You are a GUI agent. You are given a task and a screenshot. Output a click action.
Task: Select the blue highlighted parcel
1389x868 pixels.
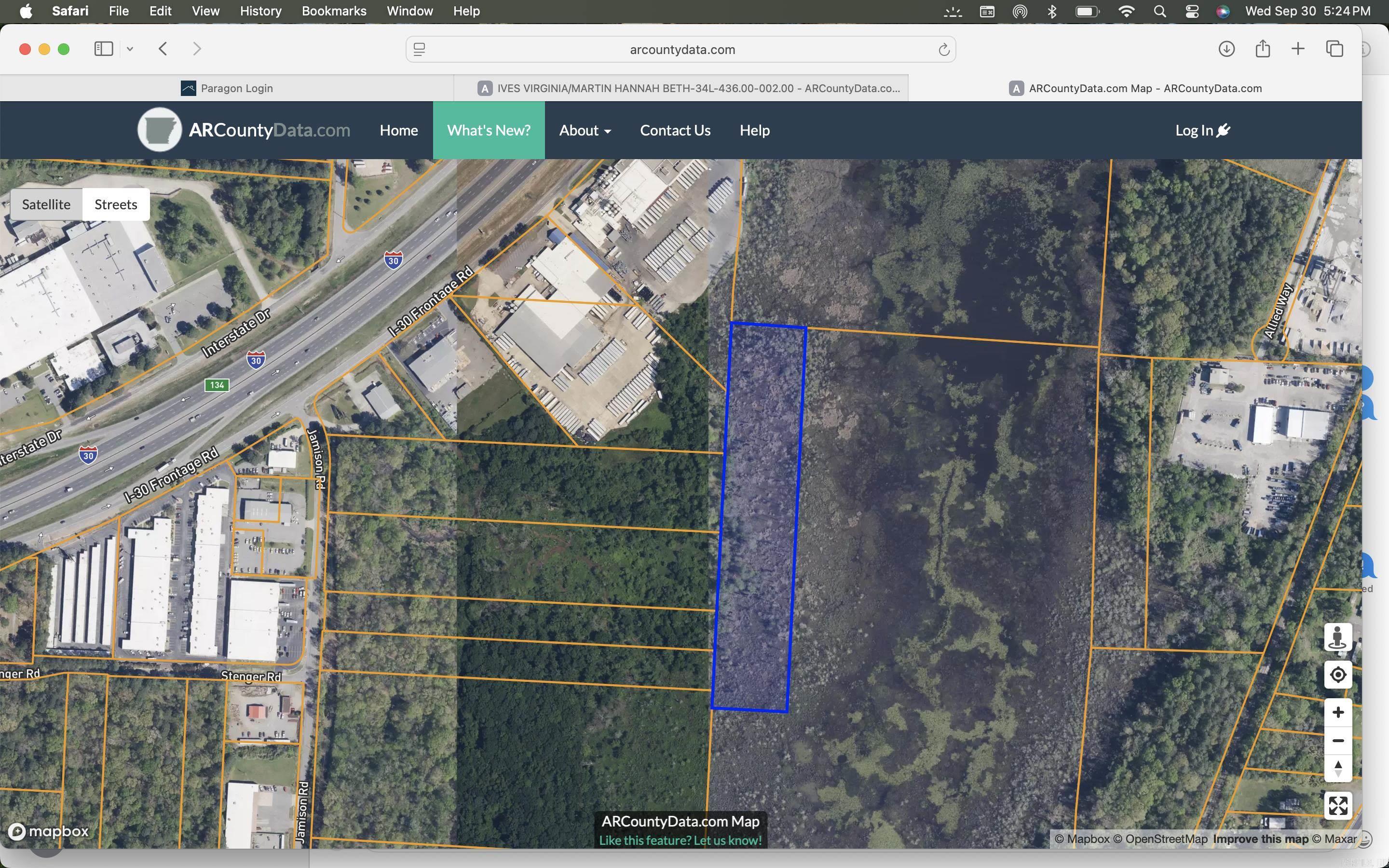click(758, 516)
